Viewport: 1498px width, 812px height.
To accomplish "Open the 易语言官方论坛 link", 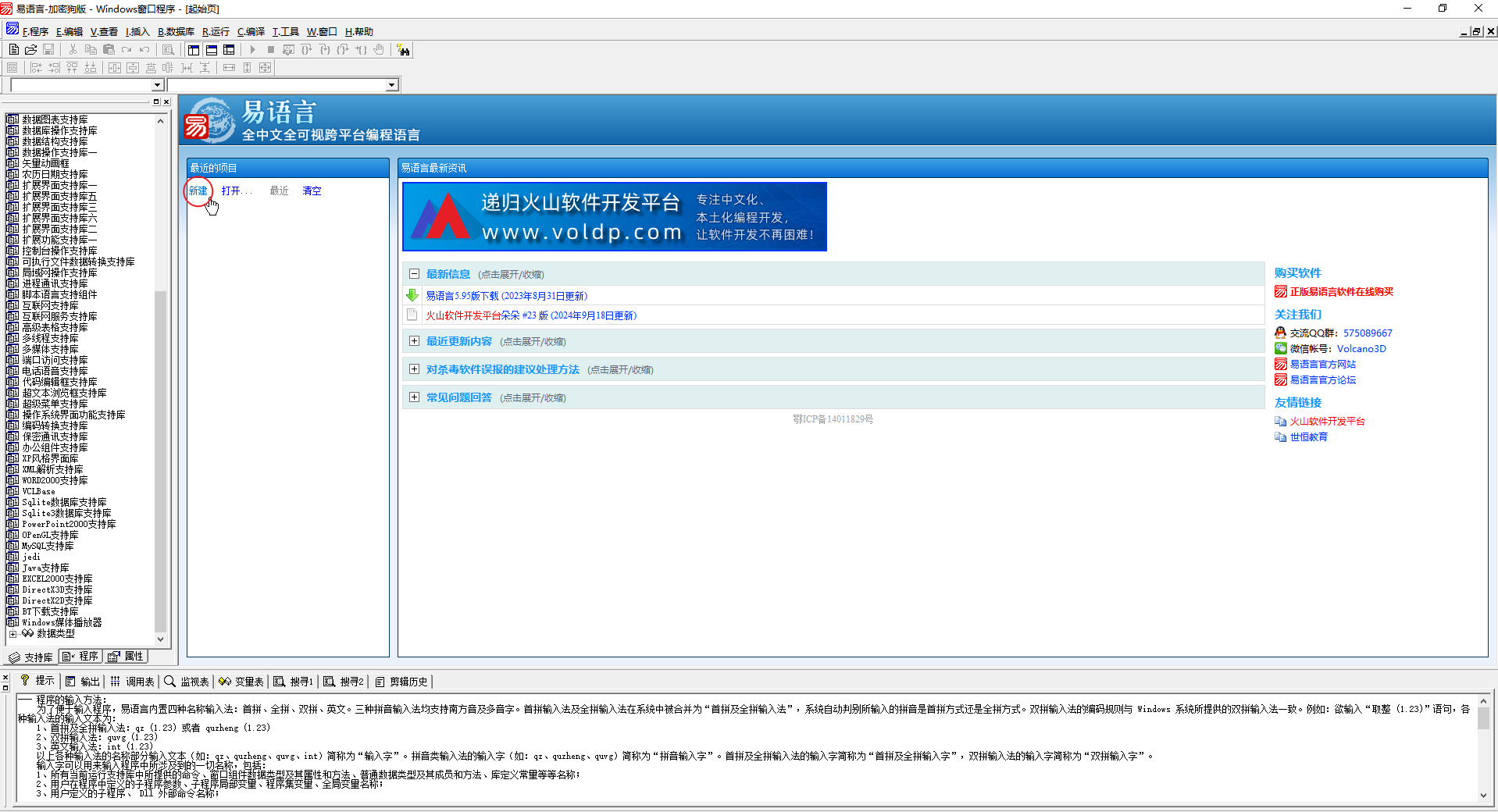I will pos(1322,380).
